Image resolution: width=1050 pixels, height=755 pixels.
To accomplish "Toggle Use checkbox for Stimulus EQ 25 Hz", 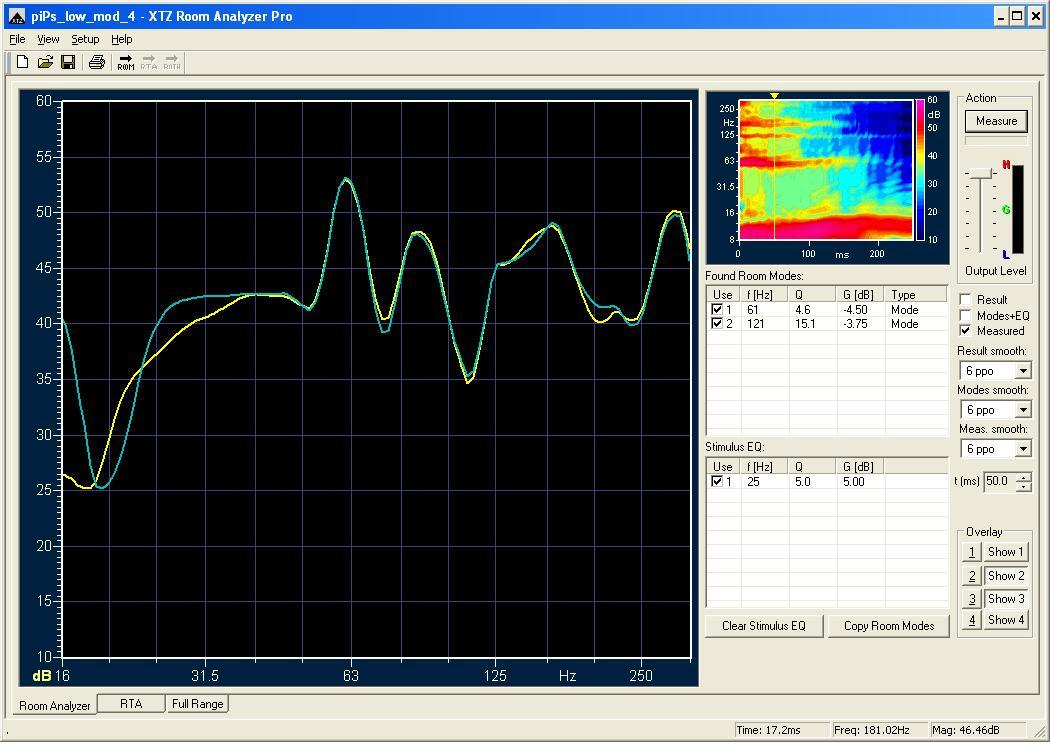I will [x=717, y=481].
